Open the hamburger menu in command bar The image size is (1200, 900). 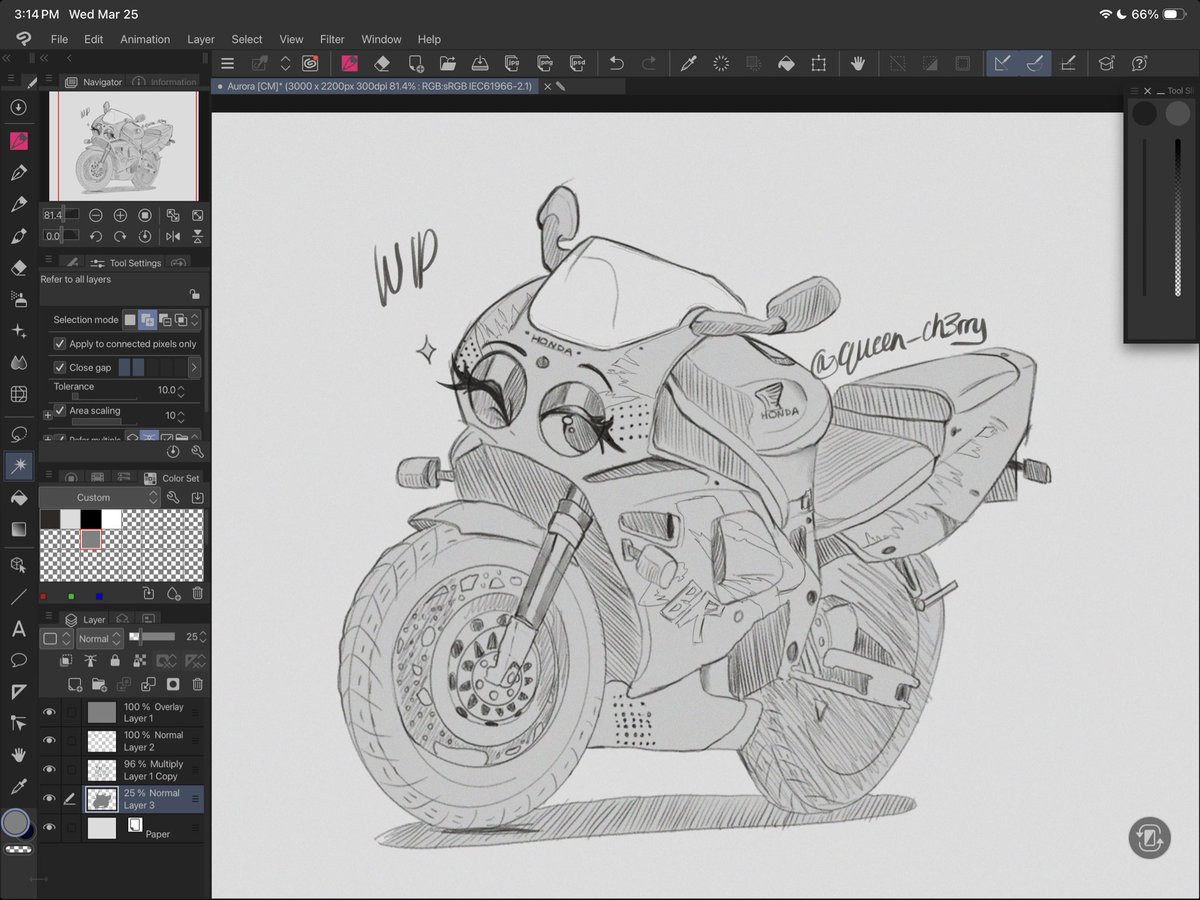pyautogui.click(x=227, y=63)
